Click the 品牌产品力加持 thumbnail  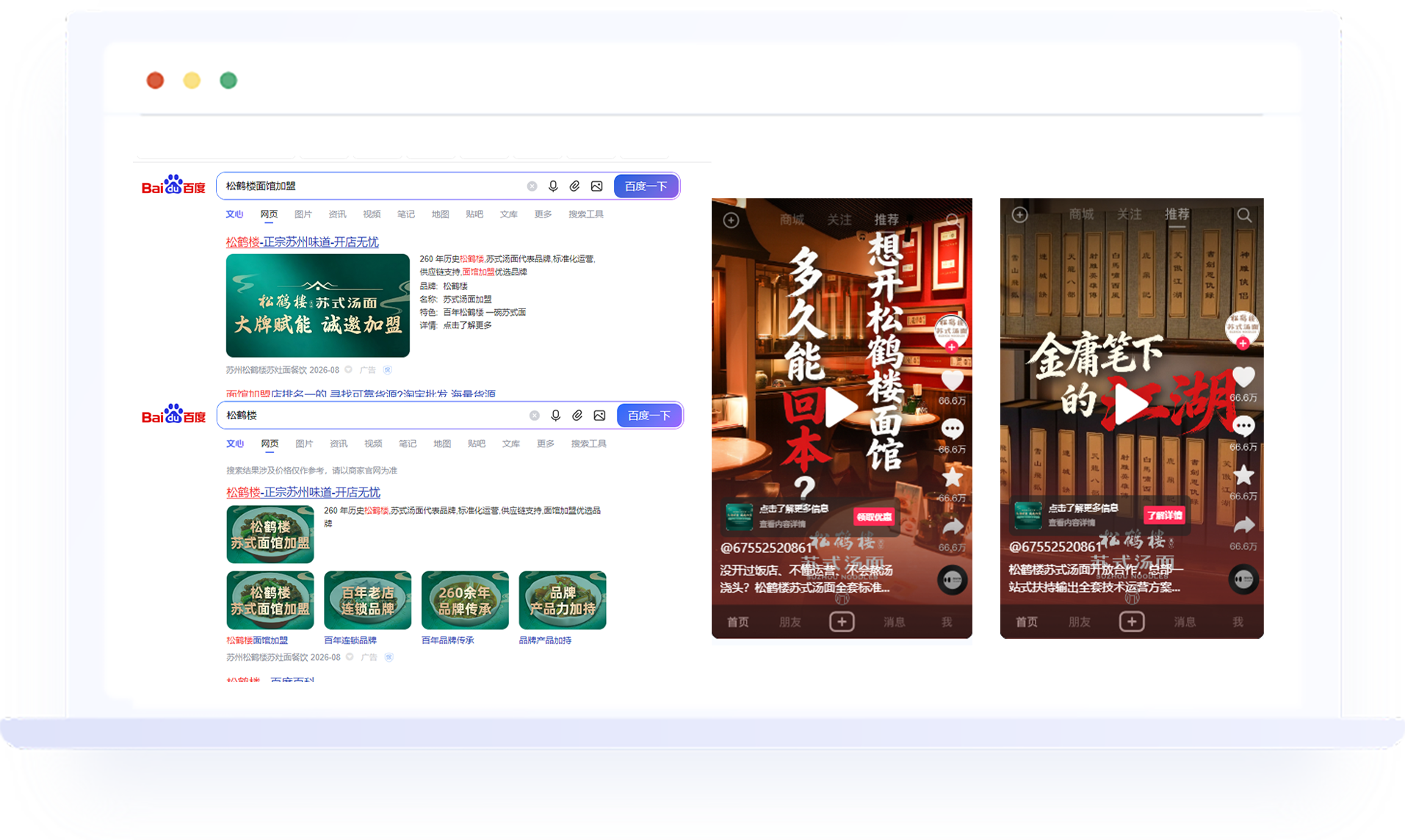(562, 600)
